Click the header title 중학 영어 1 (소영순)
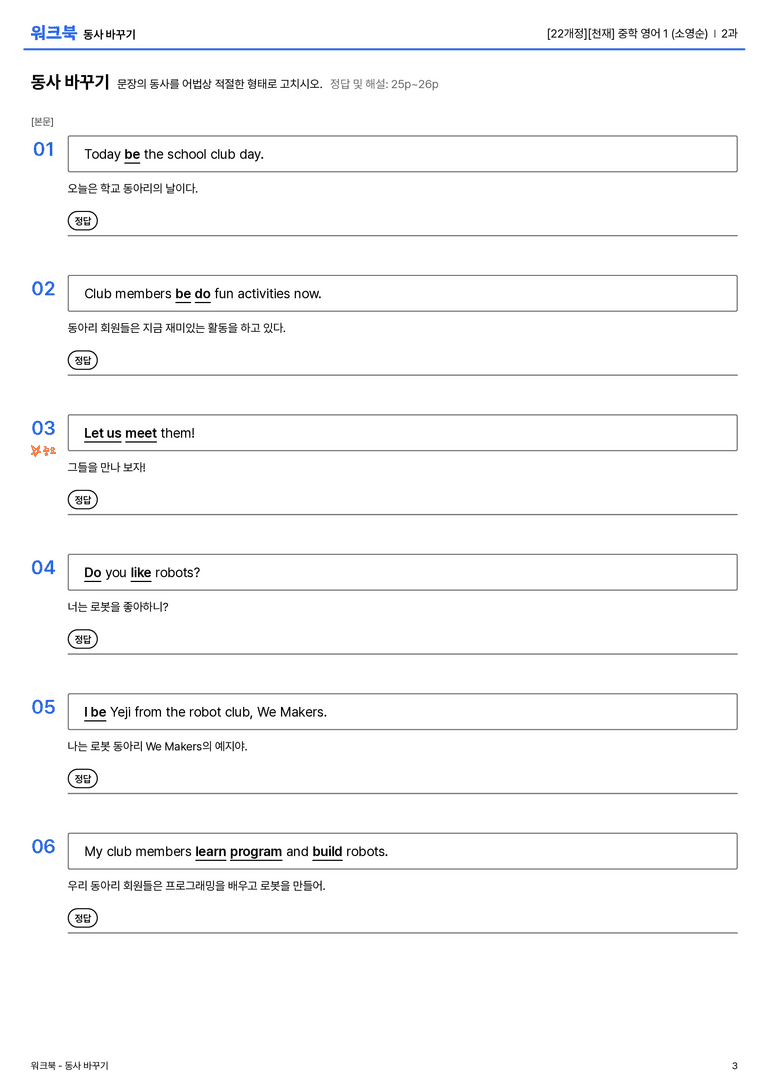The image size is (768, 1087). (x=663, y=33)
